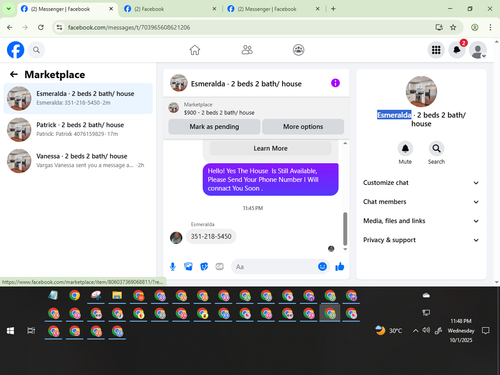Click the 30°C weather widget in taskbar
Image resolution: width=500 pixels, height=375 pixels.
click(389, 330)
